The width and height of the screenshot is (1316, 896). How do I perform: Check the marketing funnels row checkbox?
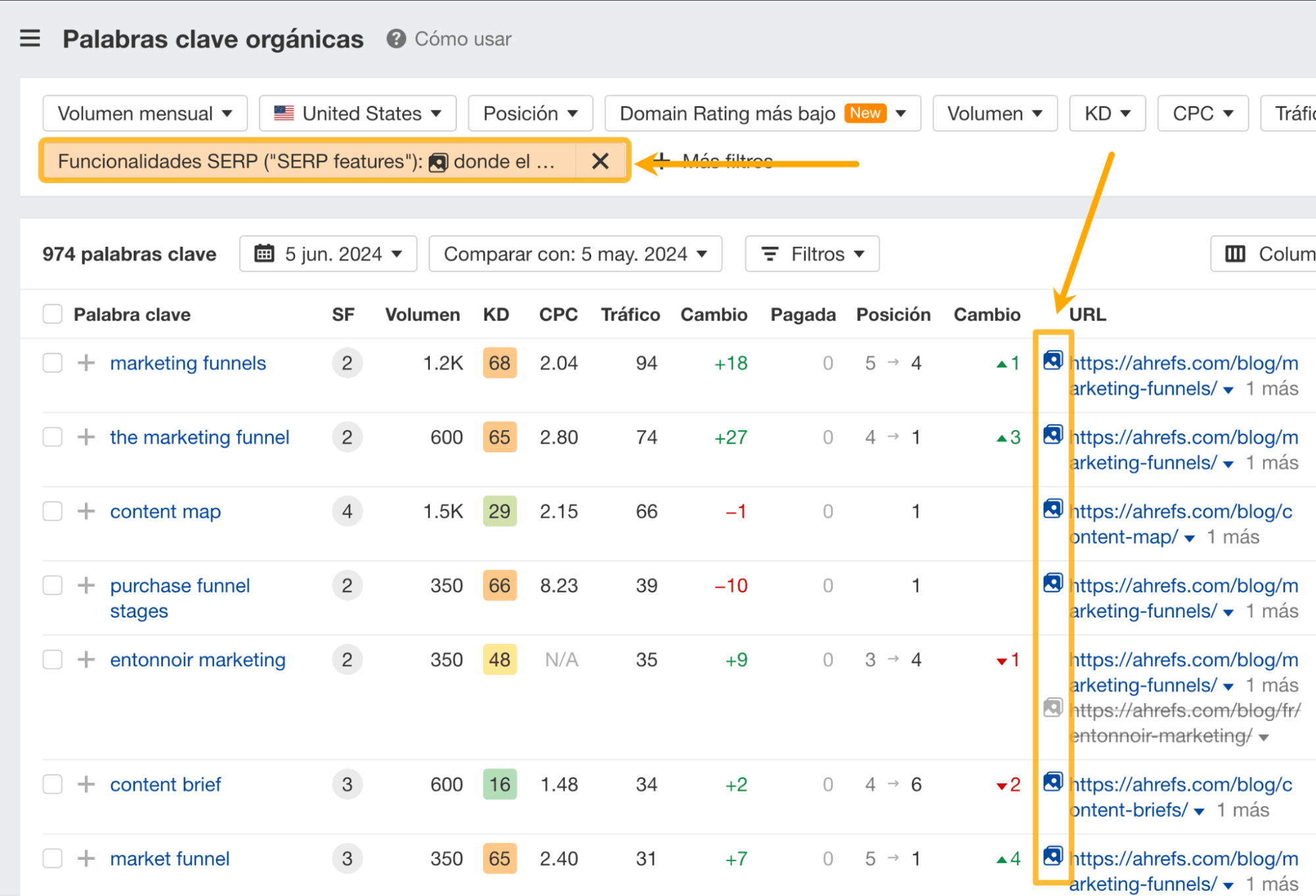tap(53, 363)
